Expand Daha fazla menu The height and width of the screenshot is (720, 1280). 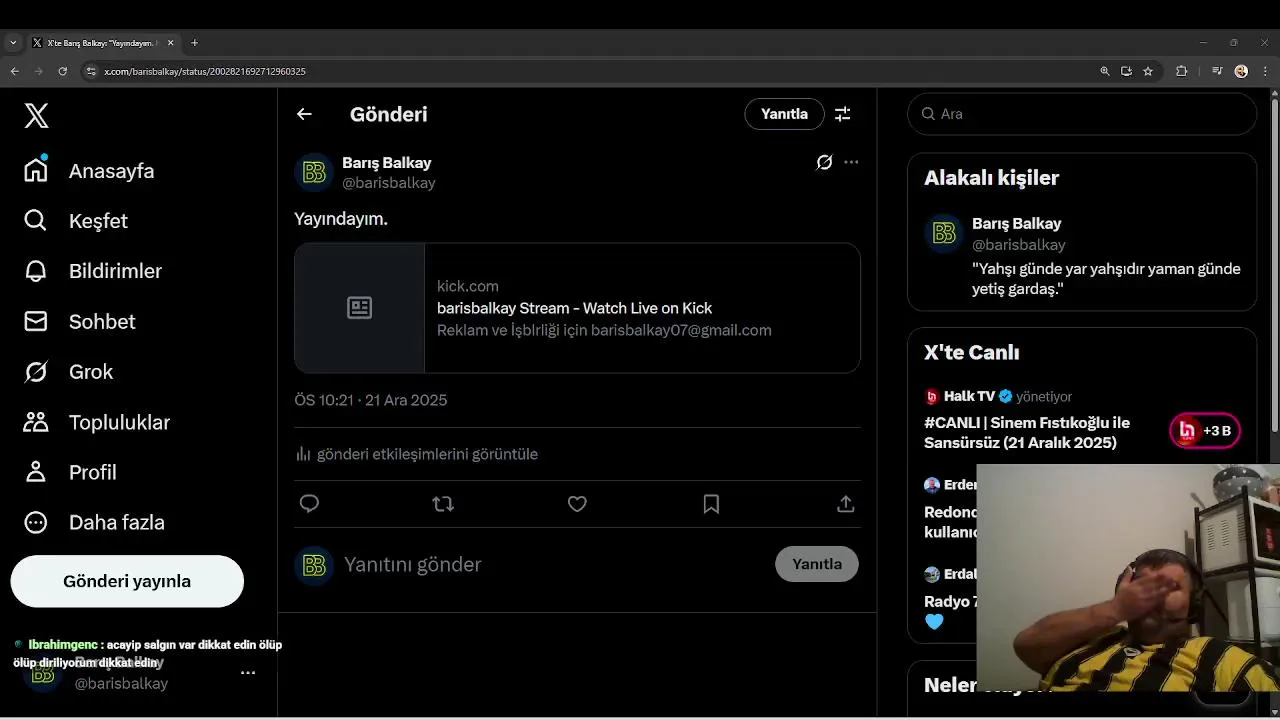click(x=93, y=522)
